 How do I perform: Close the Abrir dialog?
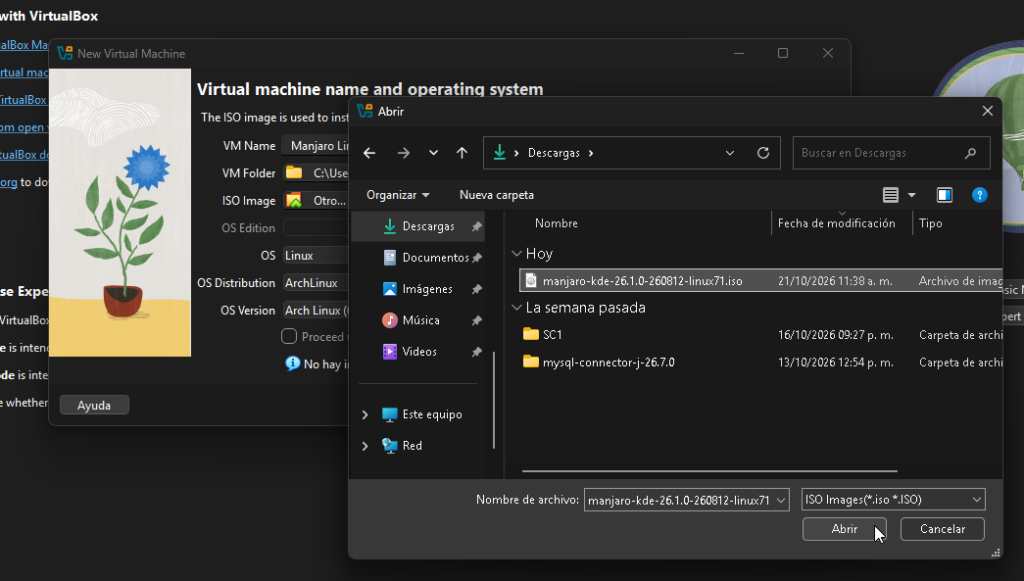(x=987, y=112)
